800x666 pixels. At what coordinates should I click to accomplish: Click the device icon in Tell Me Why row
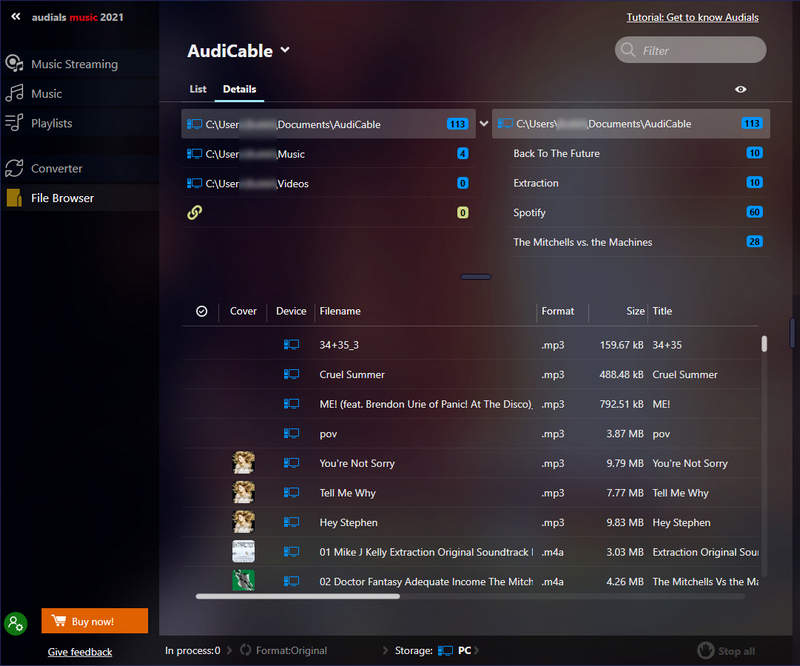click(291, 492)
